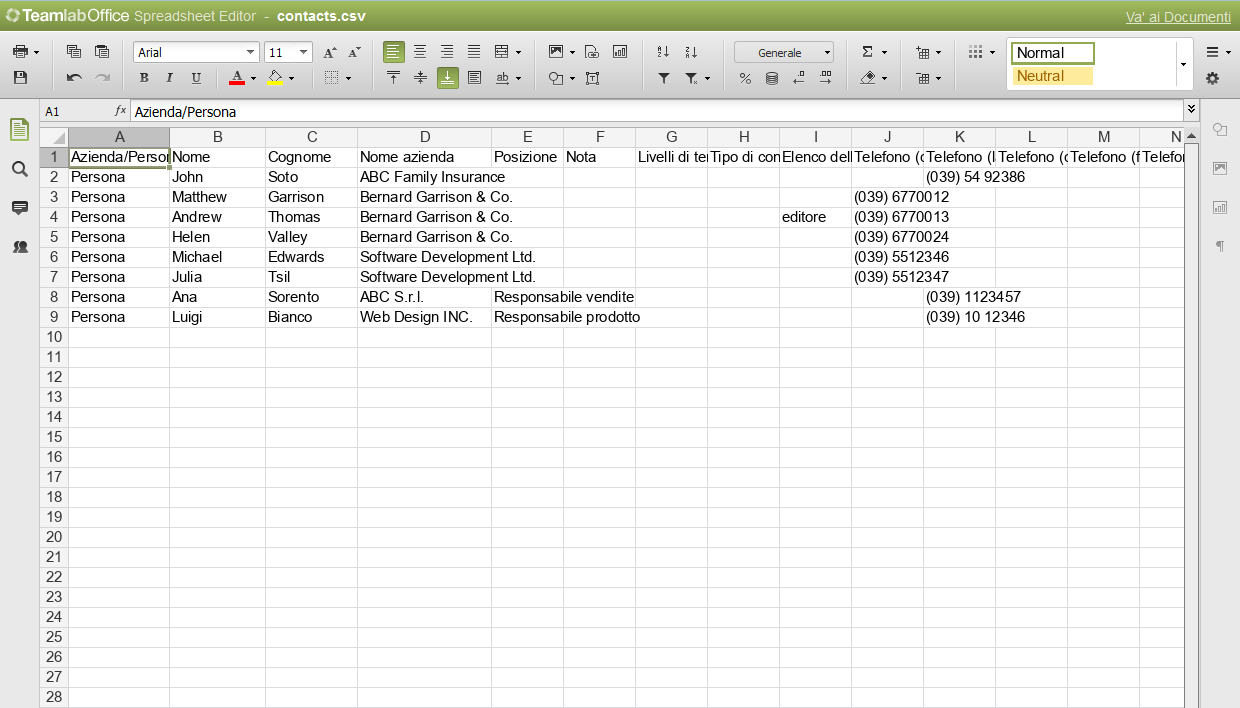Expand the cell styles gallery arrow
This screenshot has width=1240, height=708.
(x=1183, y=64)
